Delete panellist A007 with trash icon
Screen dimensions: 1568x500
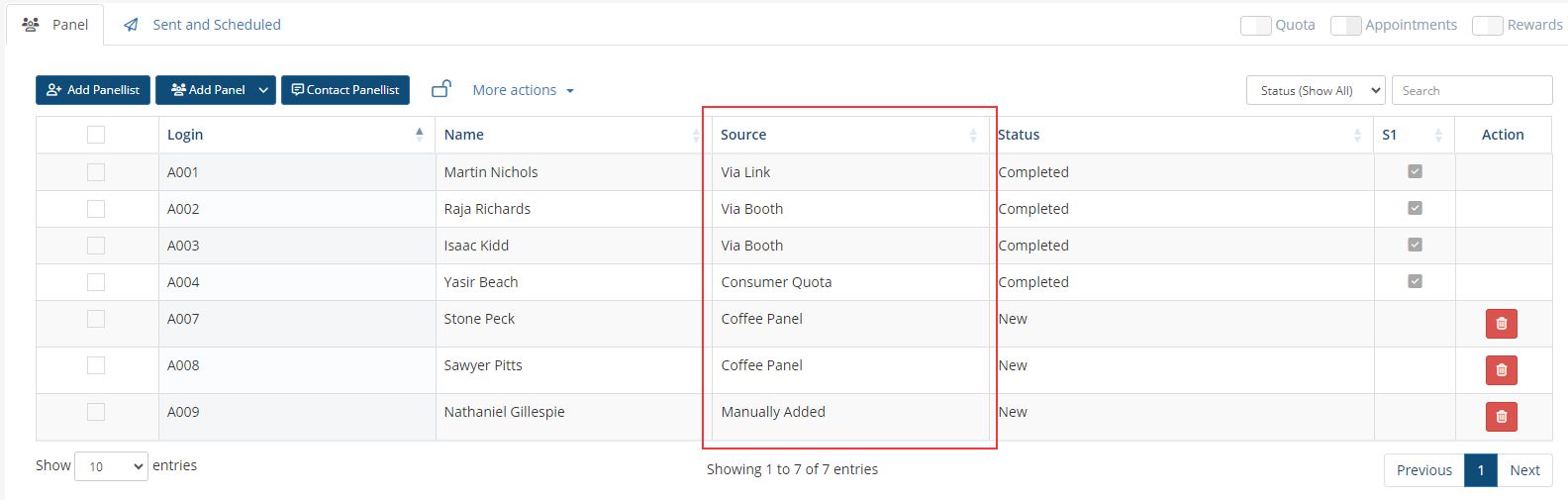(1501, 324)
